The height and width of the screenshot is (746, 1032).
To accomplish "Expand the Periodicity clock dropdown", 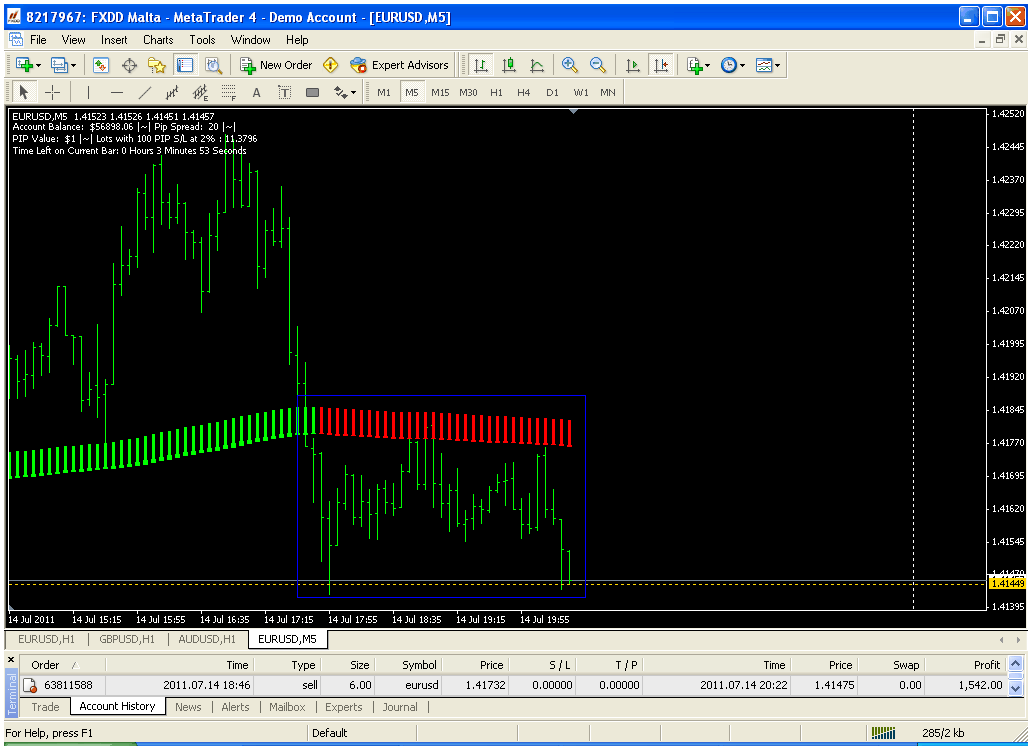I will click(733, 65).
